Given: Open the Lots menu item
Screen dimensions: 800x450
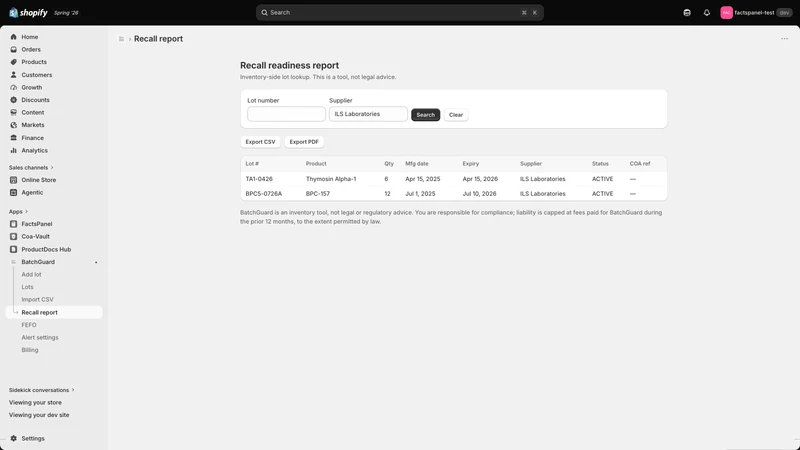Looking at the screenshot, I should coord(27,287).
